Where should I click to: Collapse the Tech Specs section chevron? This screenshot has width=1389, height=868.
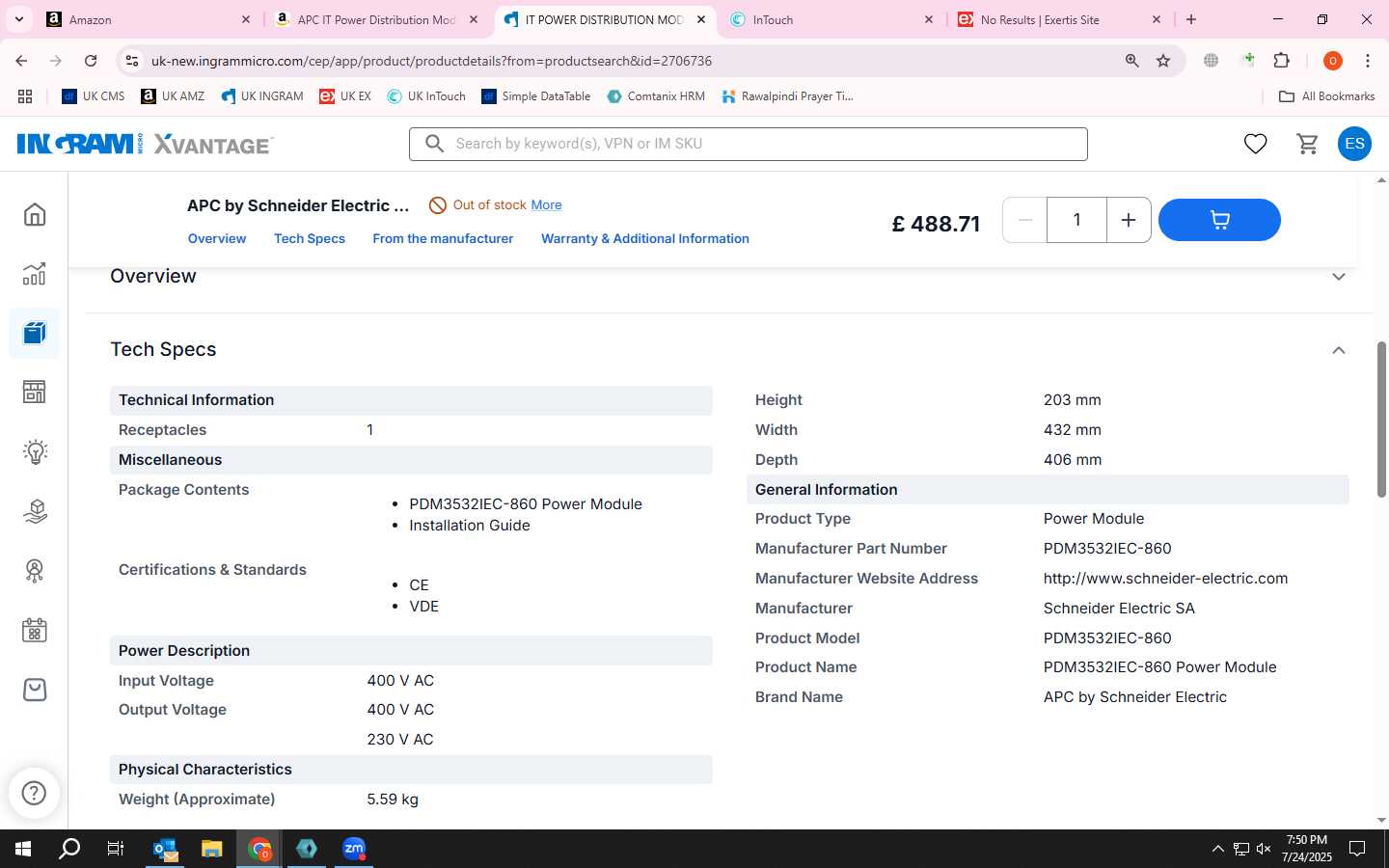pyautogui.click(x=1338, y=350)
